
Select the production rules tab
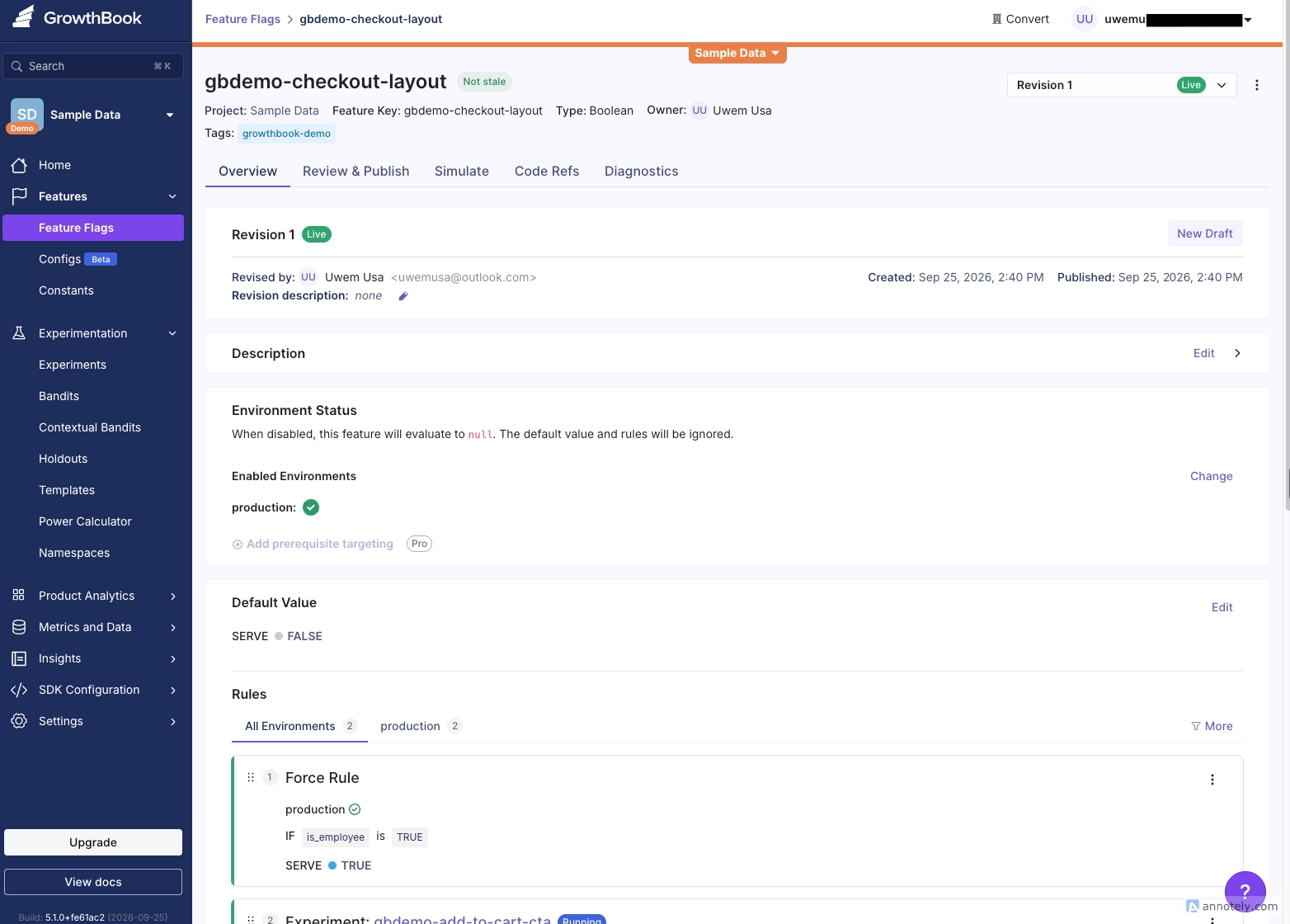(x=421, y=726)
